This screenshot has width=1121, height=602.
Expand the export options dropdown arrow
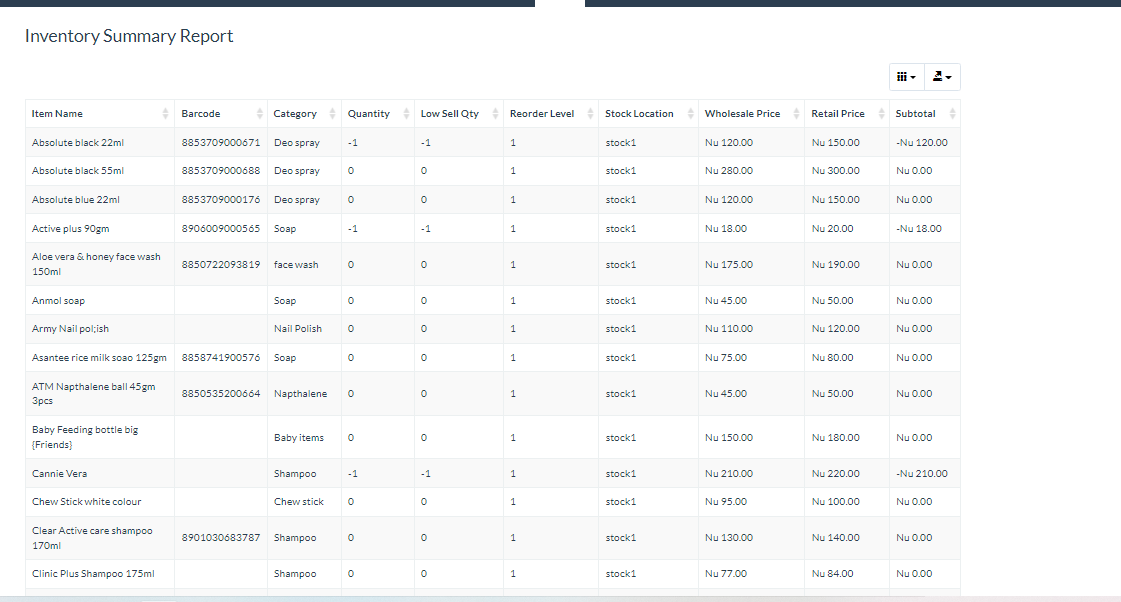pos(949,76)
